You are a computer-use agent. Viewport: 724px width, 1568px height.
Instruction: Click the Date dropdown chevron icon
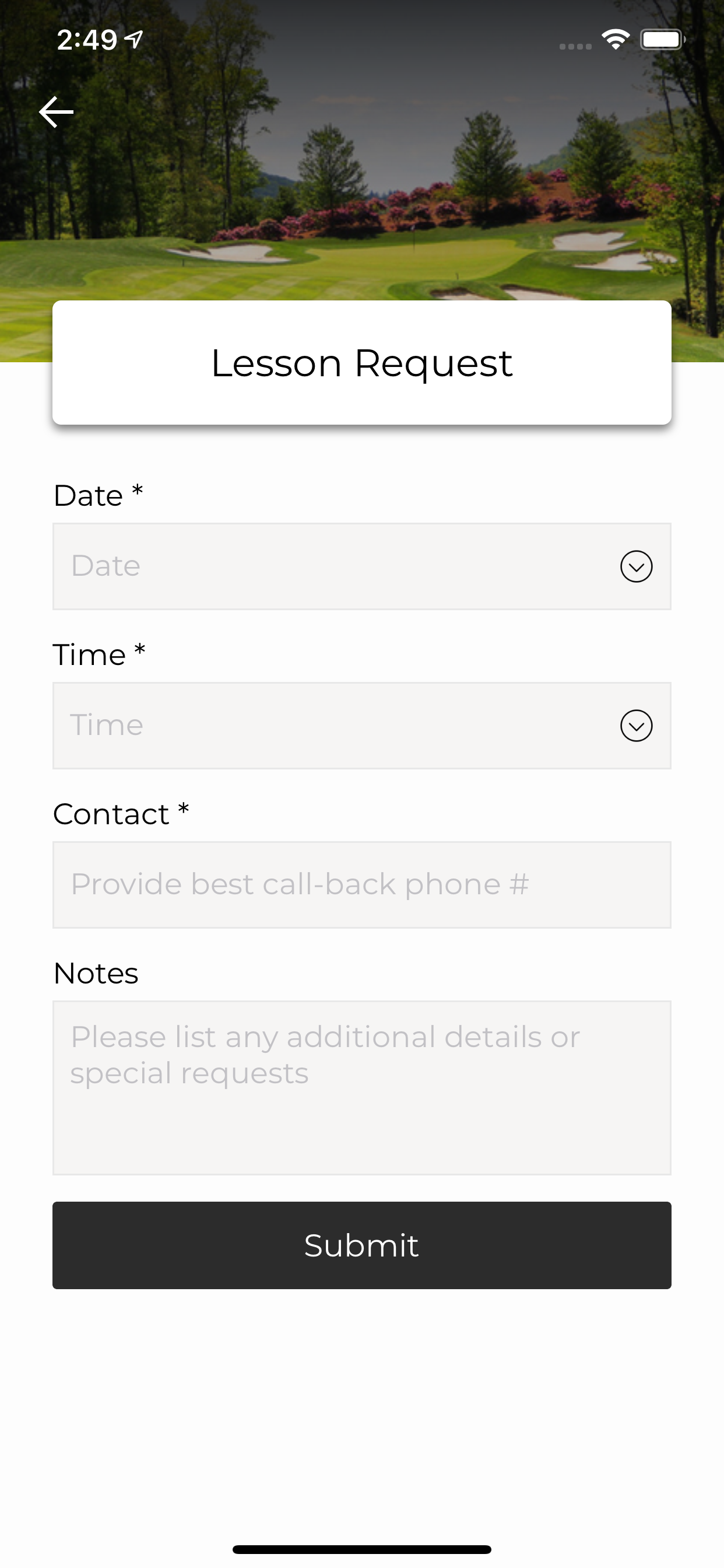coord(637,566)
